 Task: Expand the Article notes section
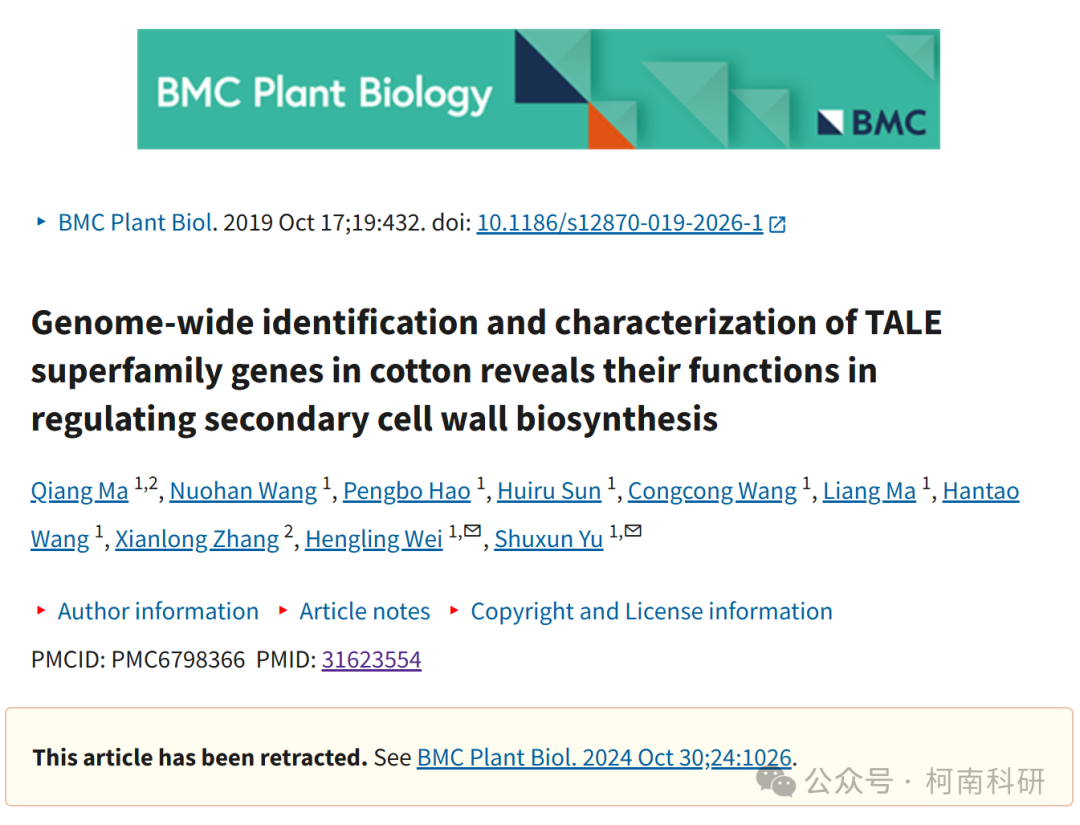pos(364,612)
